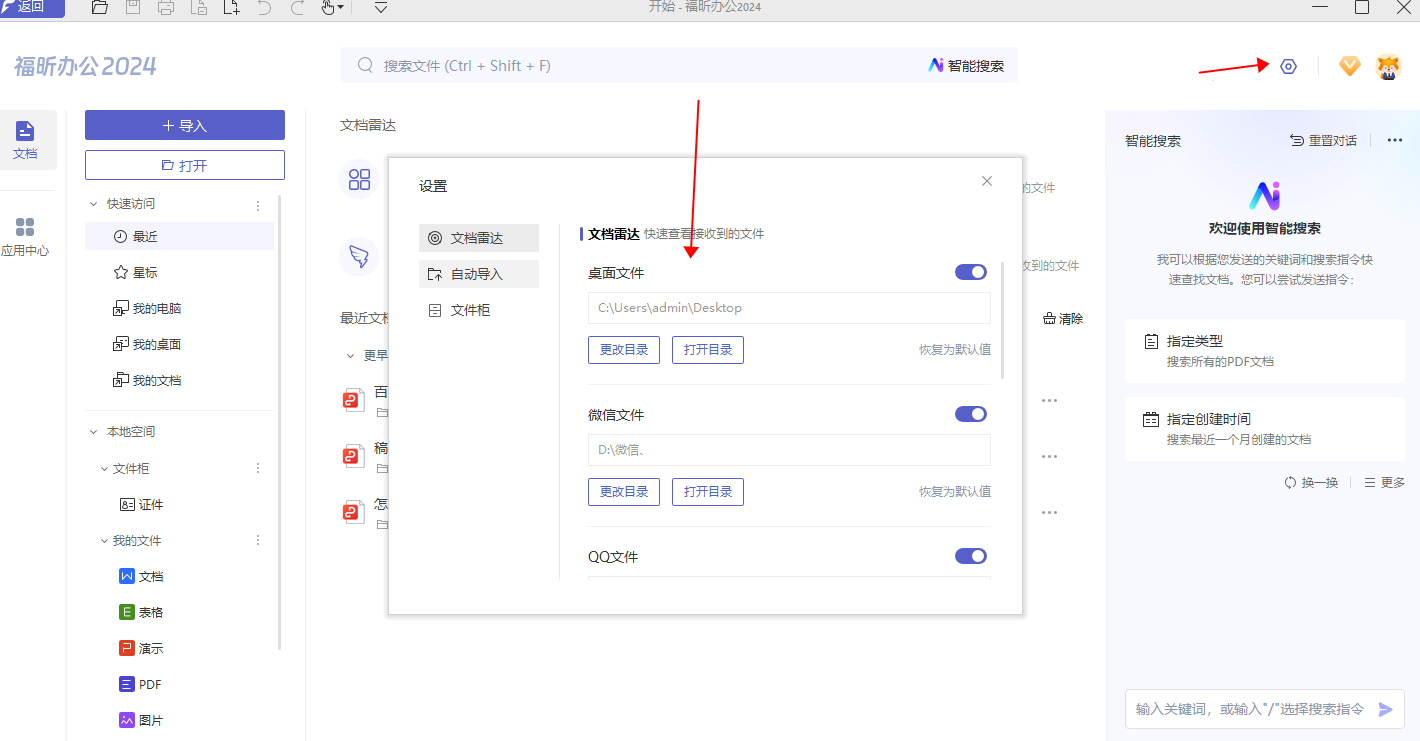Open settings via hexagon gear icon

[1288, 66]
